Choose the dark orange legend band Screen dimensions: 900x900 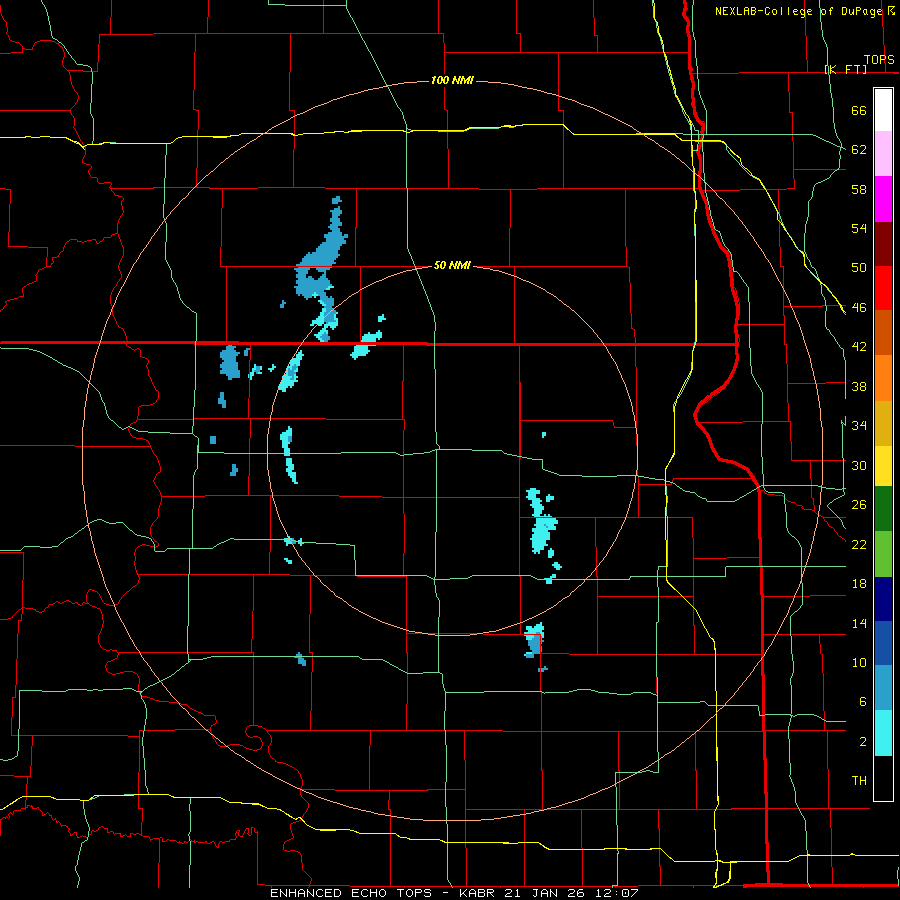point(883,333)
